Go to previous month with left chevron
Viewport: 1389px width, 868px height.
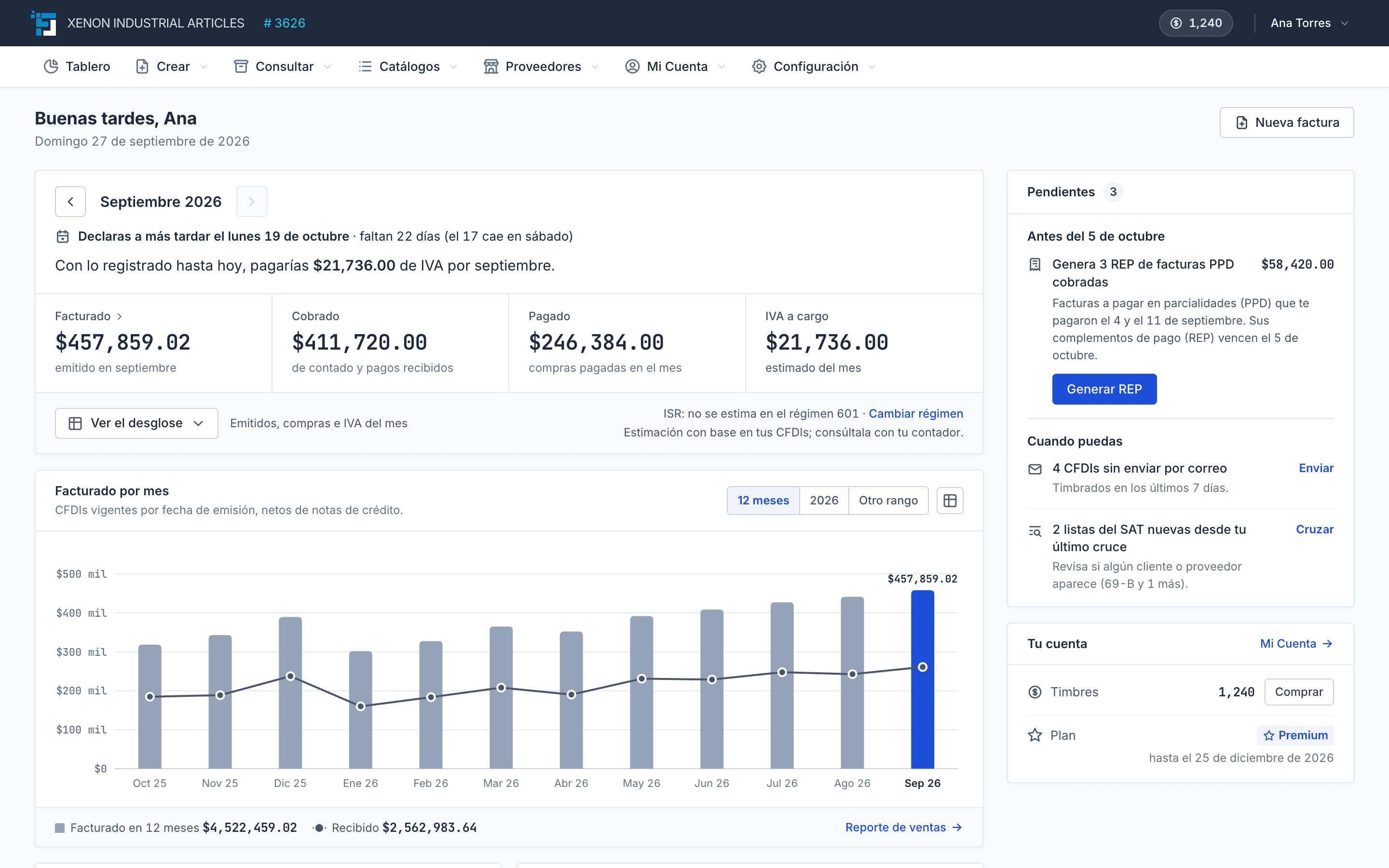click(70, 202)
